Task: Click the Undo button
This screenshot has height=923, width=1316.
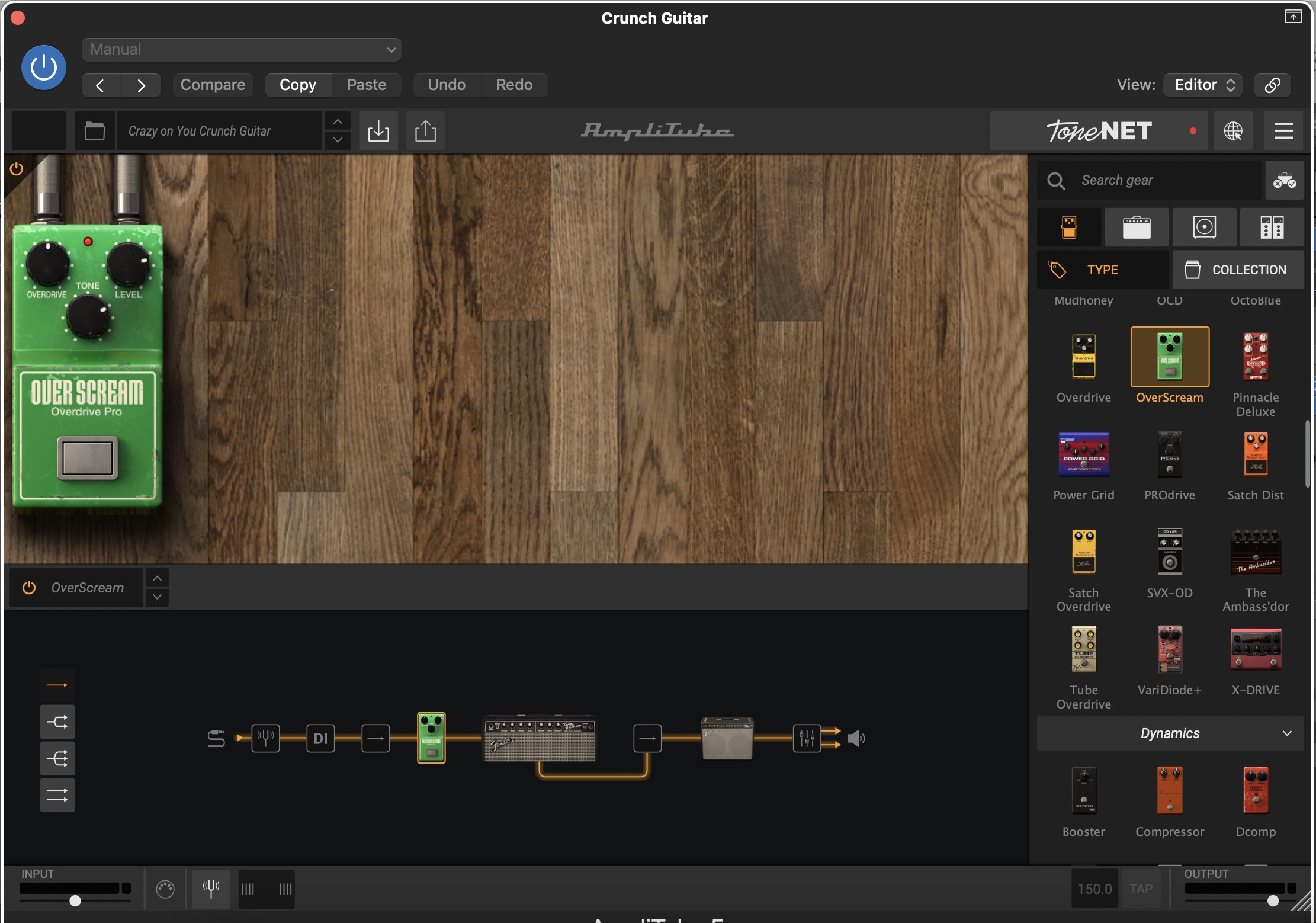Action: click(x=447, y=85)
